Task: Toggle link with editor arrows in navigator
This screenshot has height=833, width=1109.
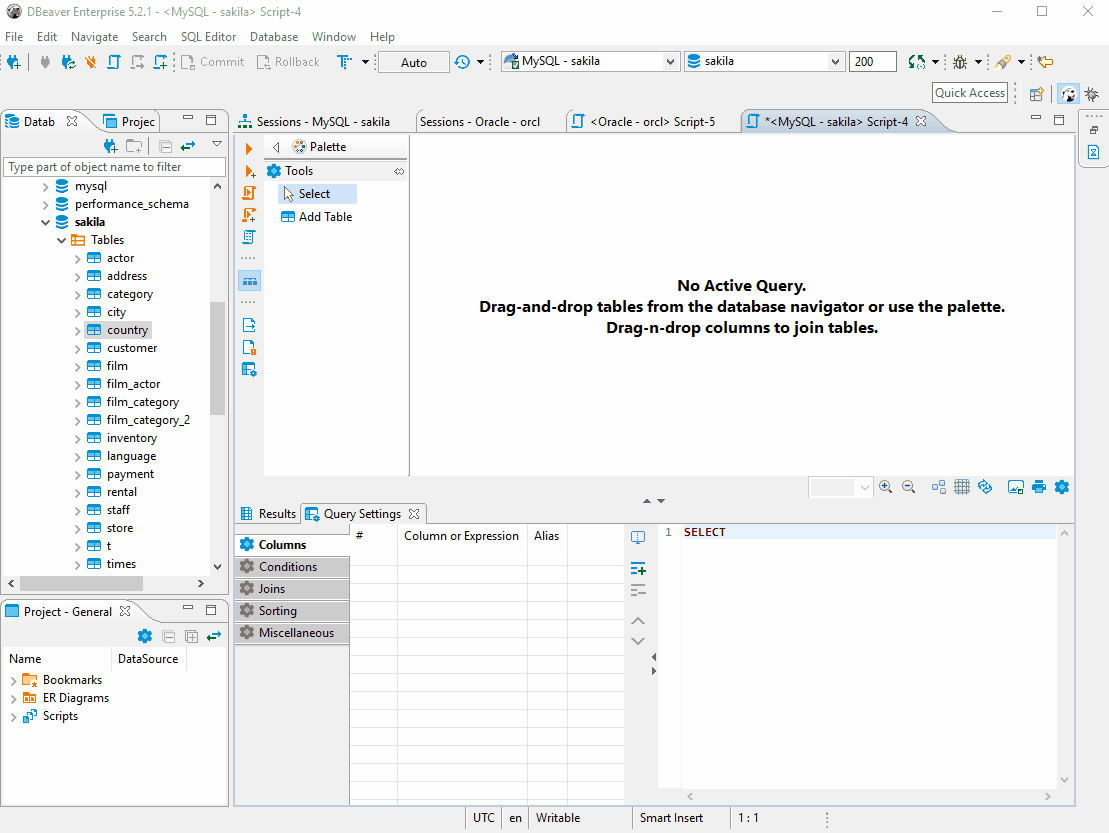Action: pyautogui.click(x=187, y=146)
